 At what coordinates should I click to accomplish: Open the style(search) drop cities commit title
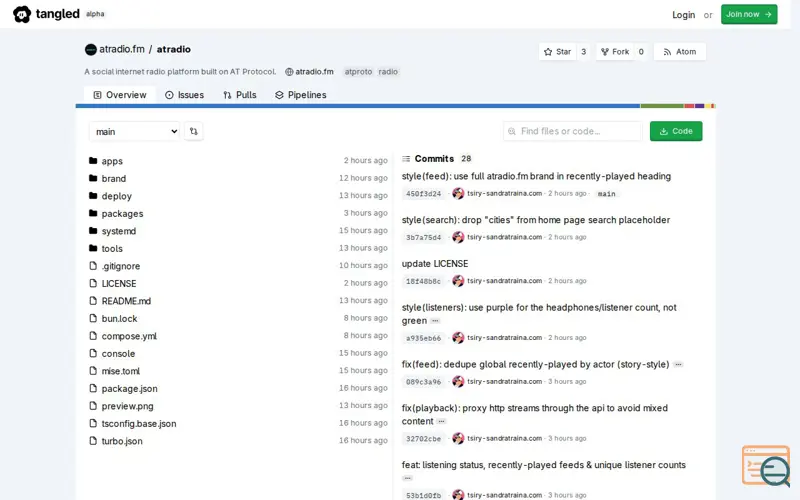536,220
